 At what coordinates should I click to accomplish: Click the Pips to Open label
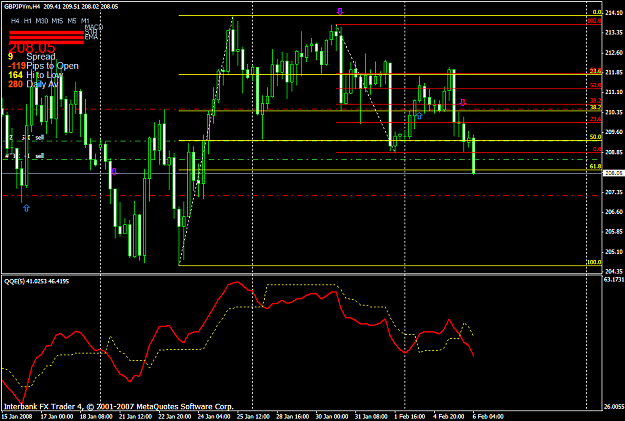52,66
